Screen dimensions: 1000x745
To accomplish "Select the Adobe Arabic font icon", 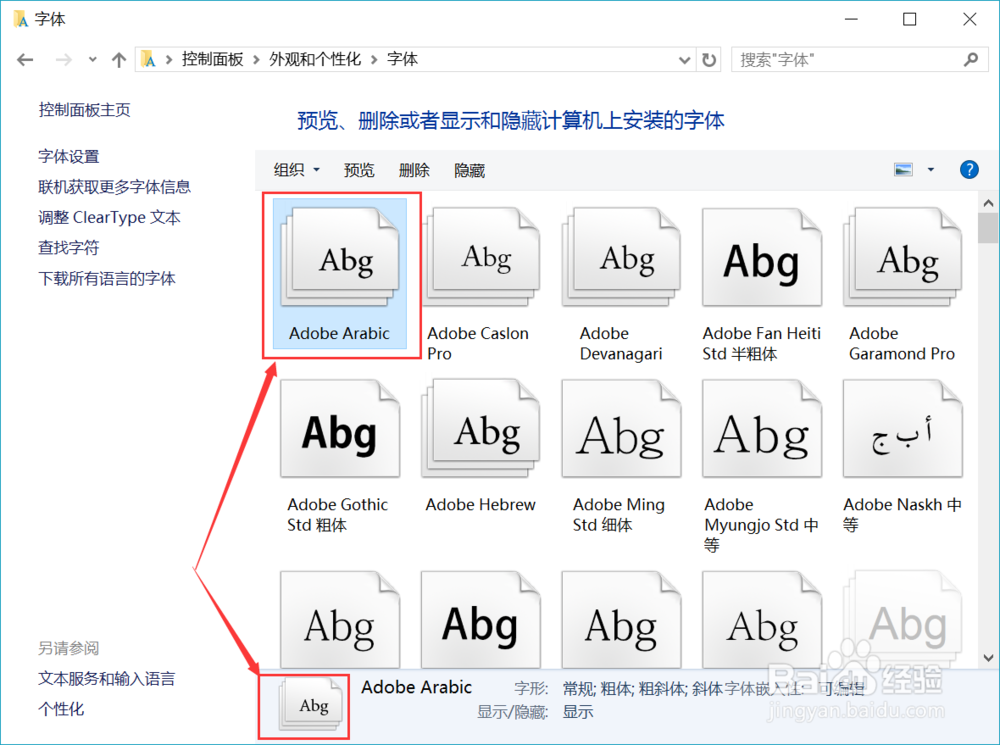I will pos(340,258).
